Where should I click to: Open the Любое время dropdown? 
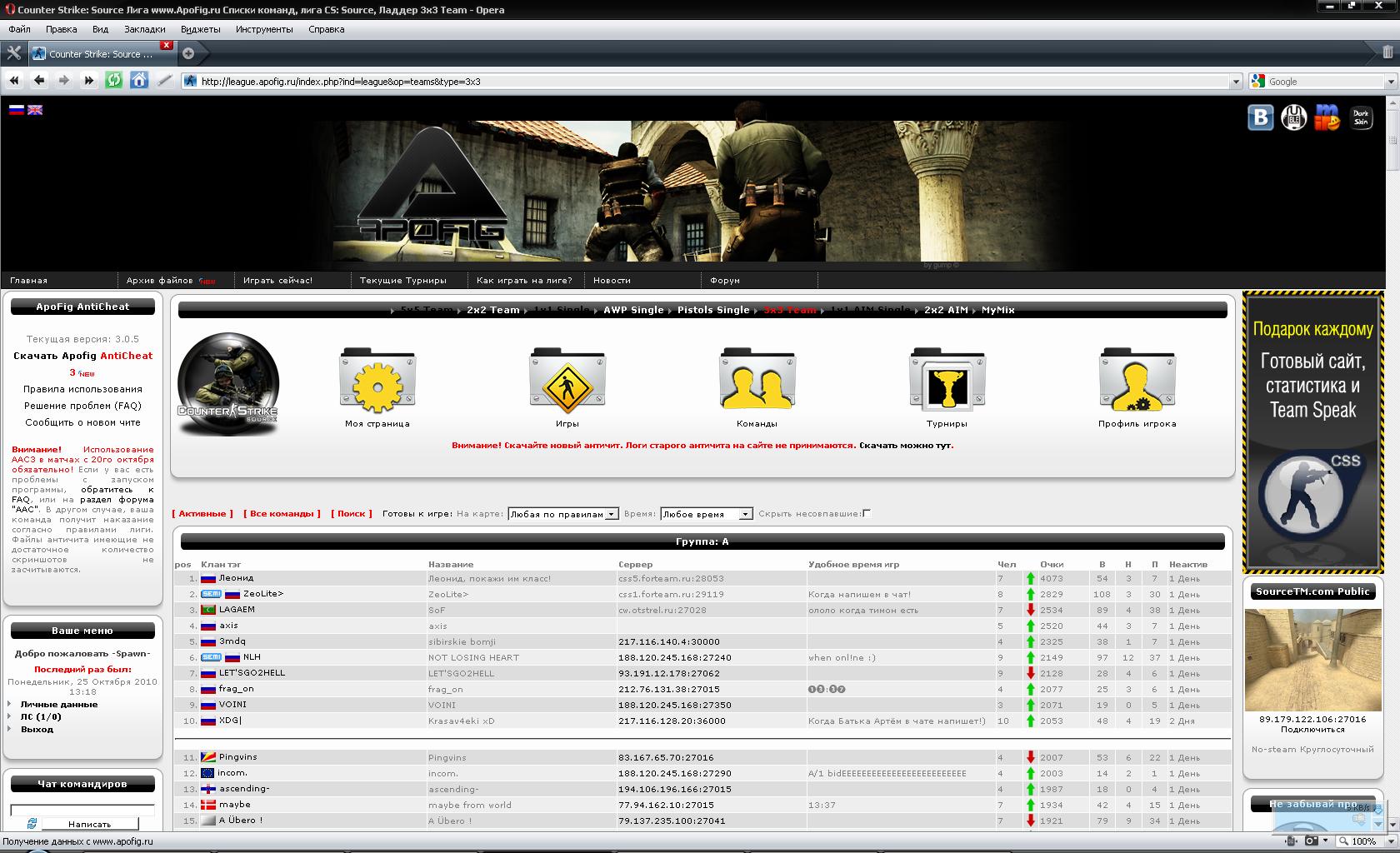click(707, 514)
